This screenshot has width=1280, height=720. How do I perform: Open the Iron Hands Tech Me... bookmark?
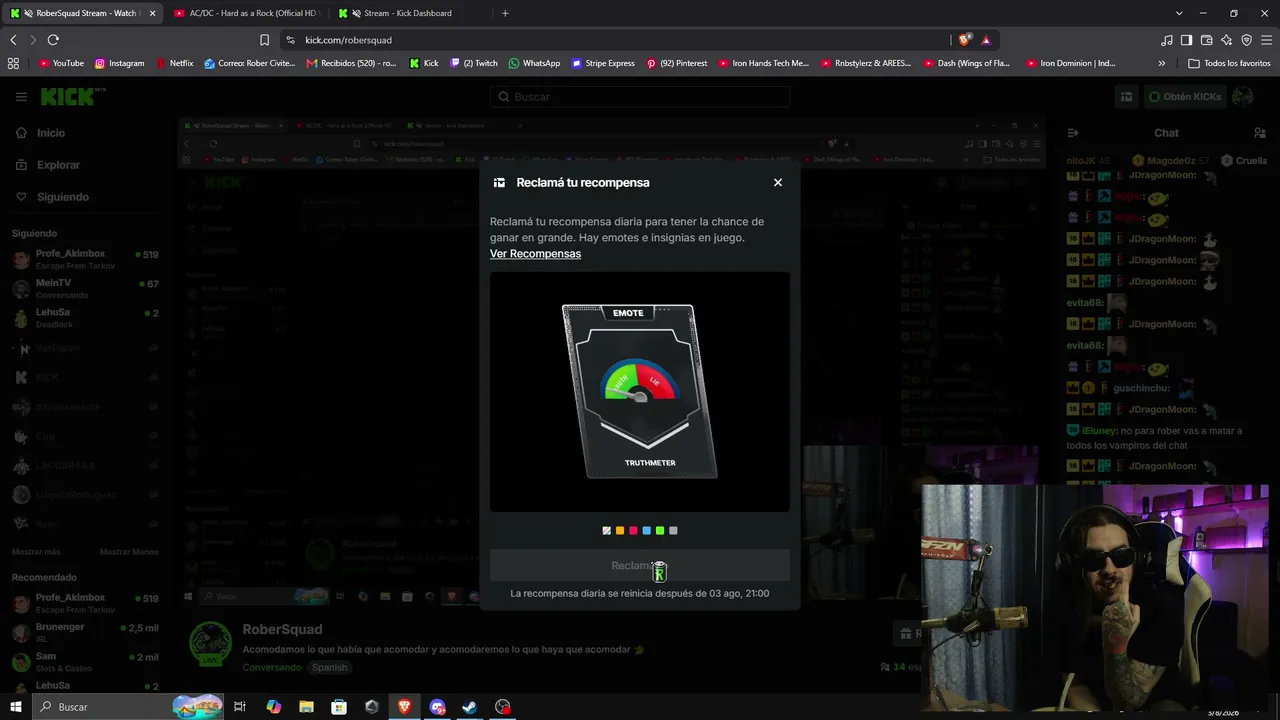pos(764,63)
